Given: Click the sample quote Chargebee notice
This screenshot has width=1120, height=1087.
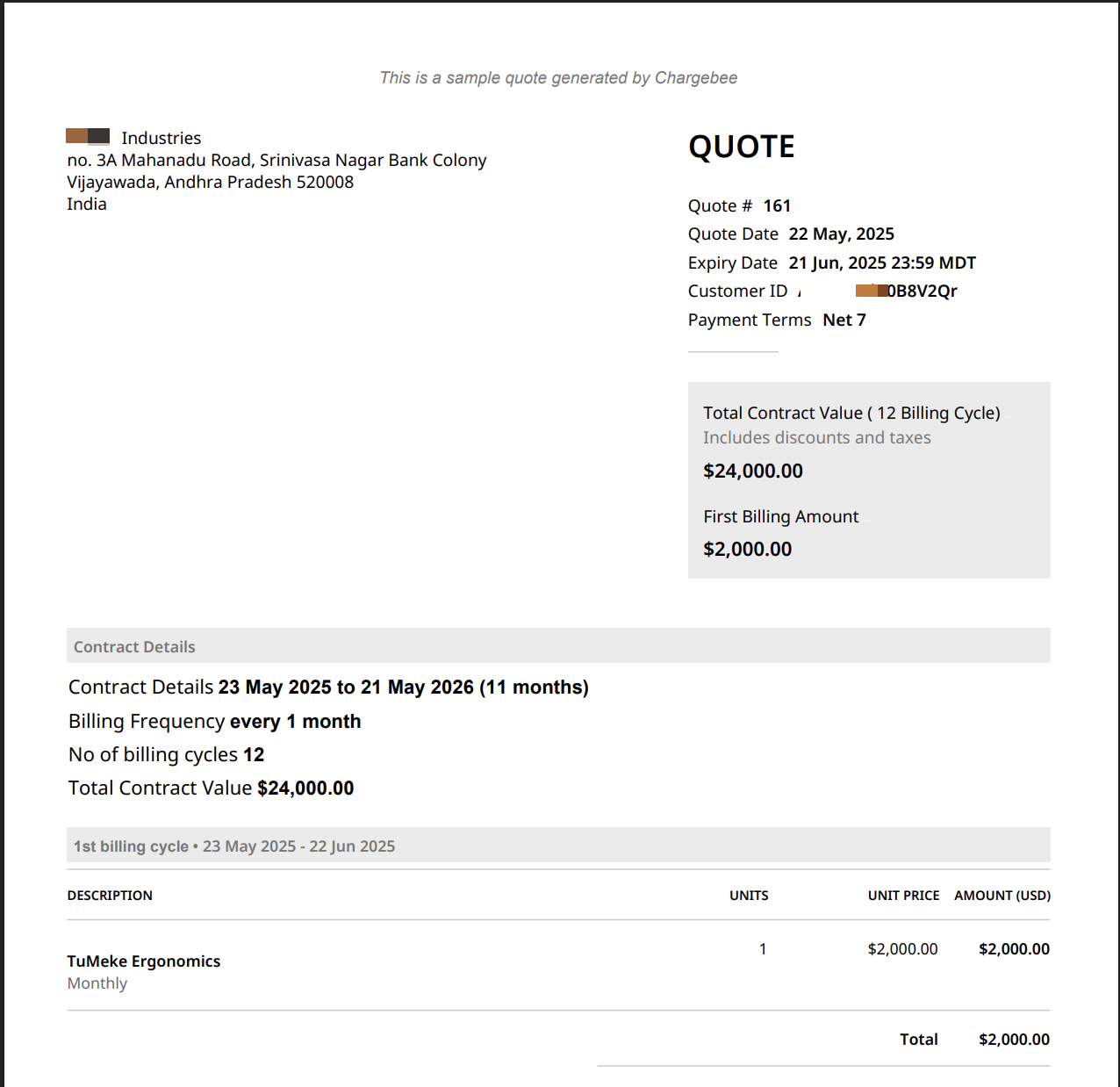Looking at the screenshot, I should pyautogui.click(x=558, y=78).
